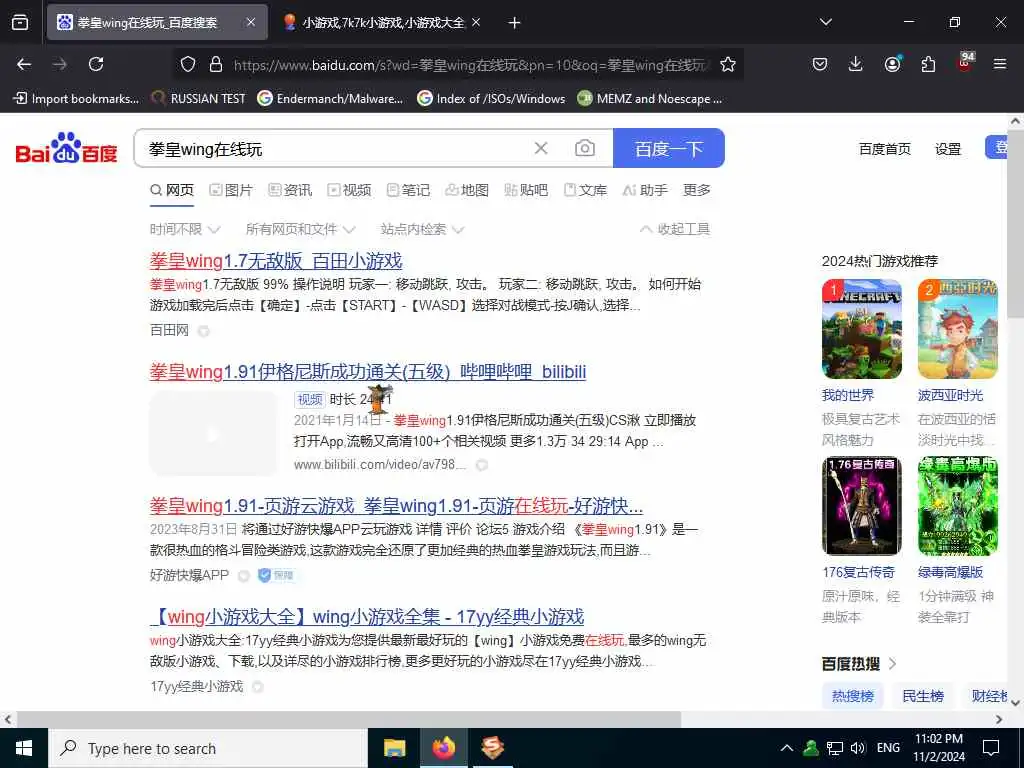Screen dimensions: 1024x768
Task: Reload the current page
Action: pos(96,64)
